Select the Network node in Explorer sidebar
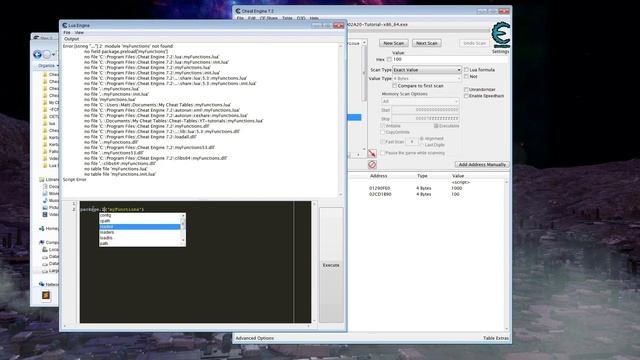The image size is (640, 360). coord(49,284)
